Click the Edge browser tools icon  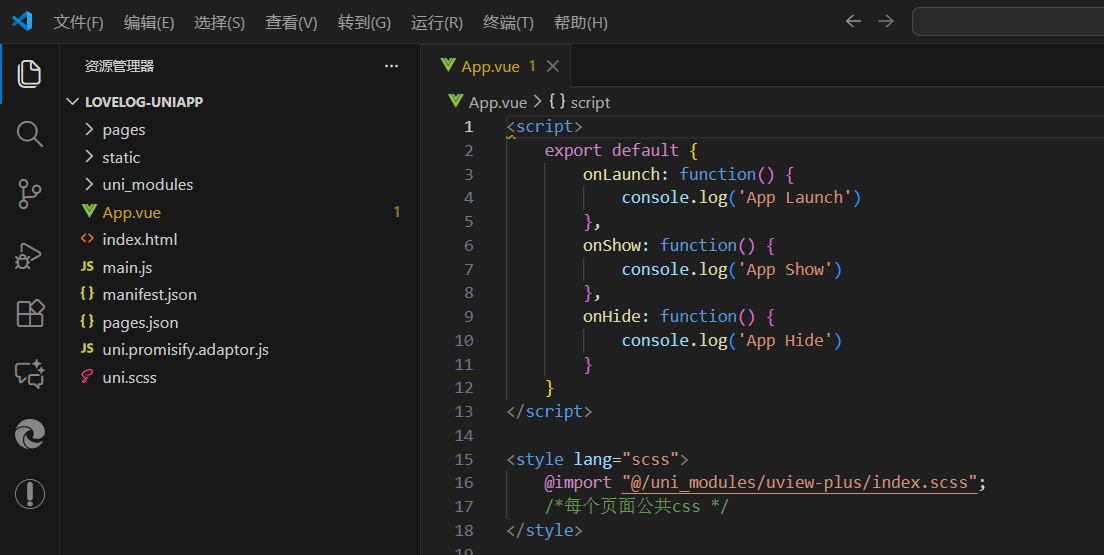tap(30, 434)
